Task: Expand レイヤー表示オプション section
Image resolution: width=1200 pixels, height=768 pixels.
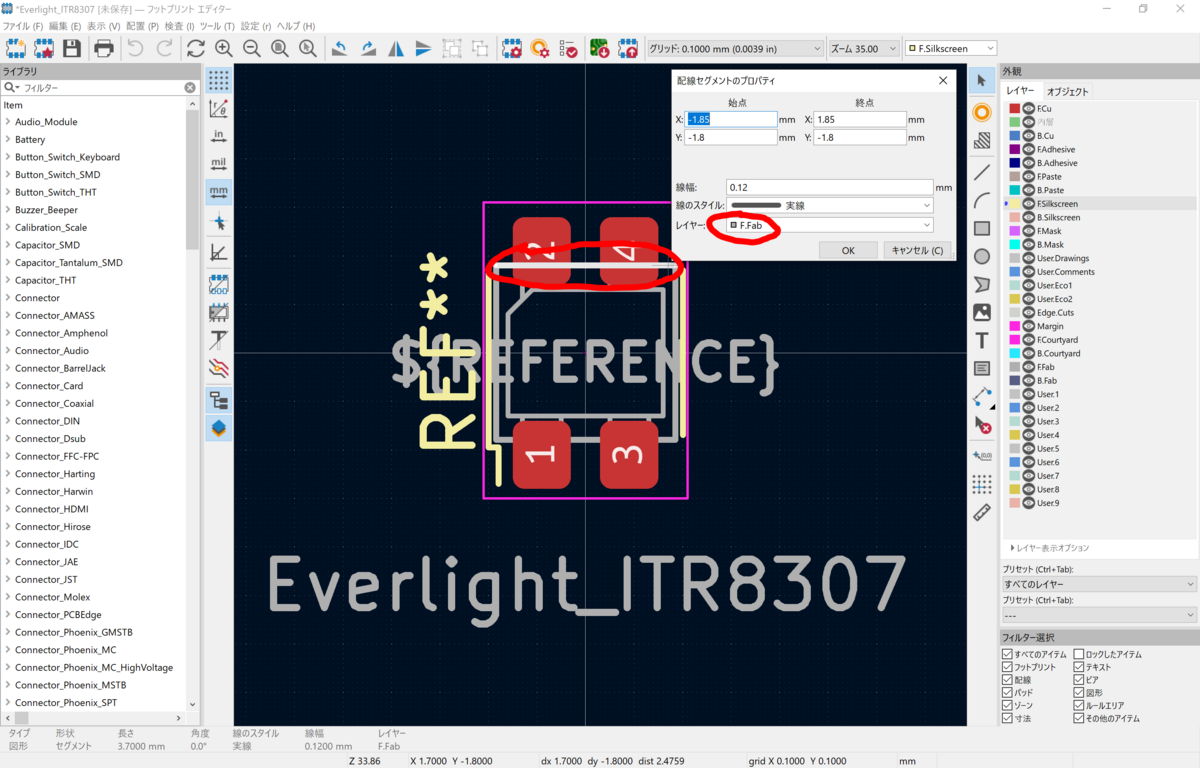Action: (1050, 548)
